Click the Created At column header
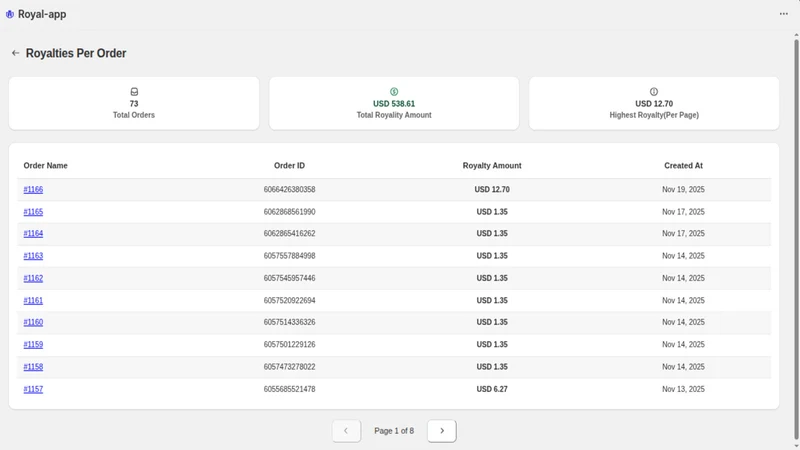The width and height of the screenshot is (800, 450). coord(683,165)
